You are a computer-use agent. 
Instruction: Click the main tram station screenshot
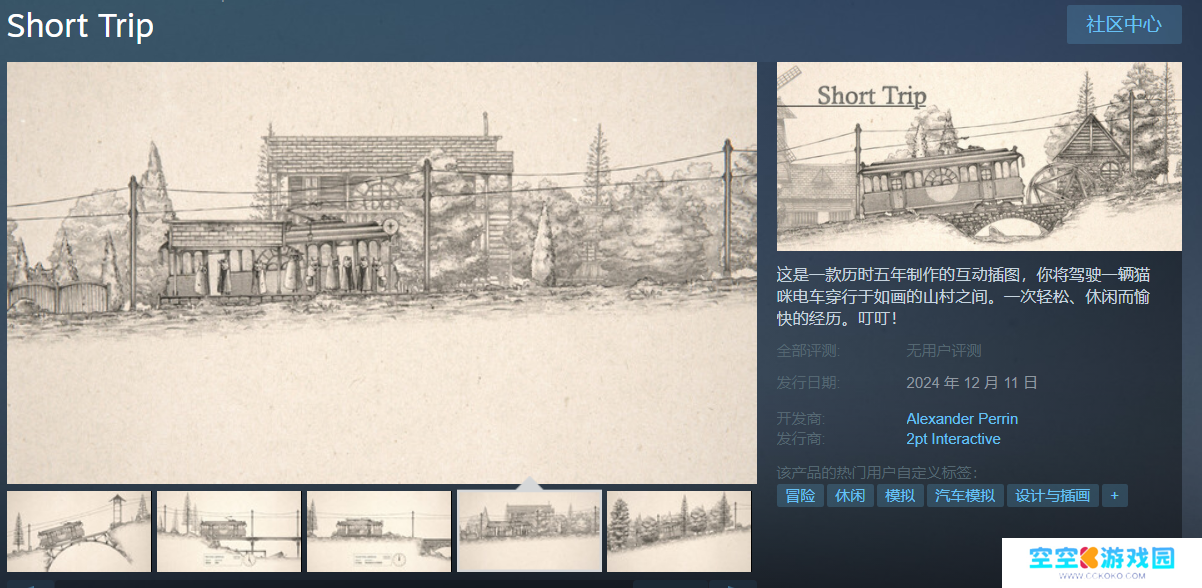click(382, 273)
